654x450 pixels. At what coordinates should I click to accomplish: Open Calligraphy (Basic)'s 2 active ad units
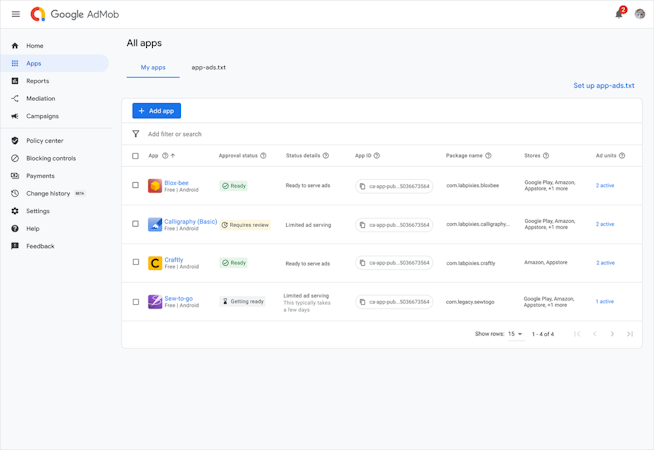coord(605,224)
